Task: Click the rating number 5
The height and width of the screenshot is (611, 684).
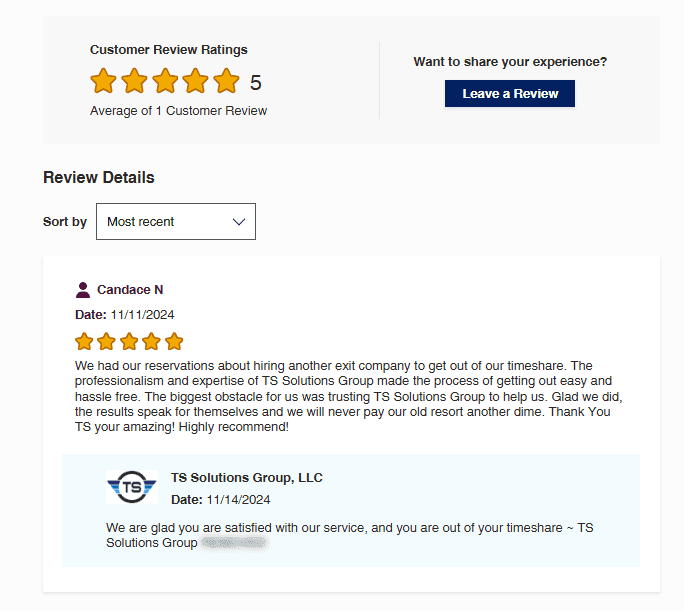Action: click(256, 83)
